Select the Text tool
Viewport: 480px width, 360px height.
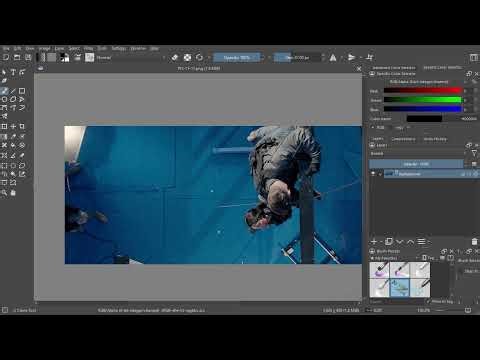[13, 72]
